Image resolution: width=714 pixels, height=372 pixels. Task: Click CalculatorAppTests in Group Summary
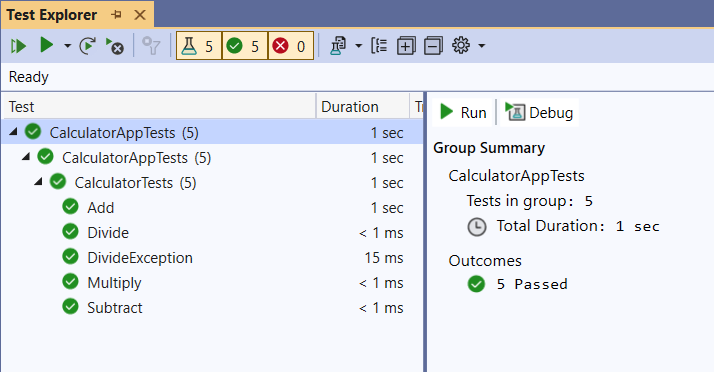[x=516, y=176]
